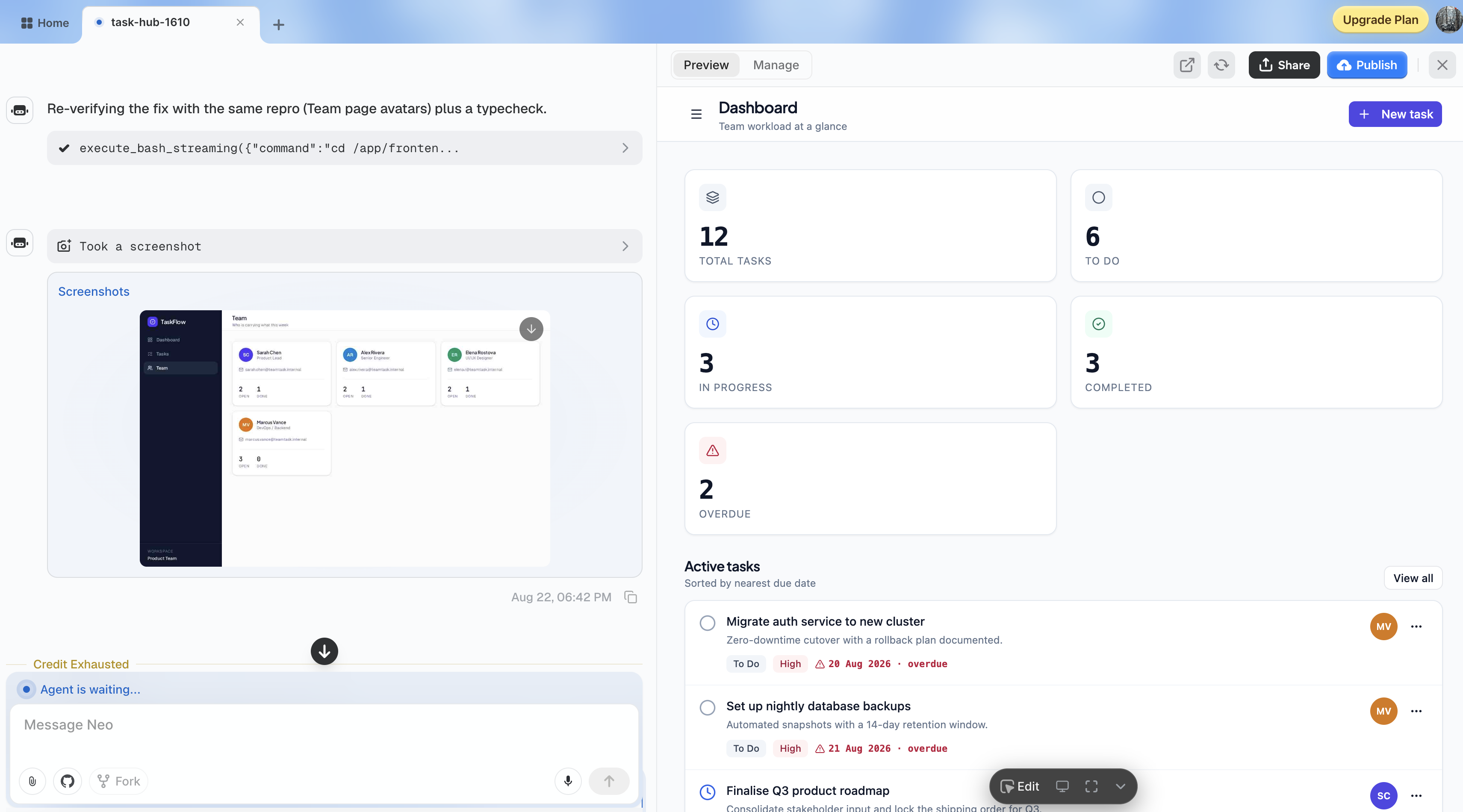The height and width of the screenshot is (812, 1463).
Task: Copy message via the copy icon
Action: [631, 597]
